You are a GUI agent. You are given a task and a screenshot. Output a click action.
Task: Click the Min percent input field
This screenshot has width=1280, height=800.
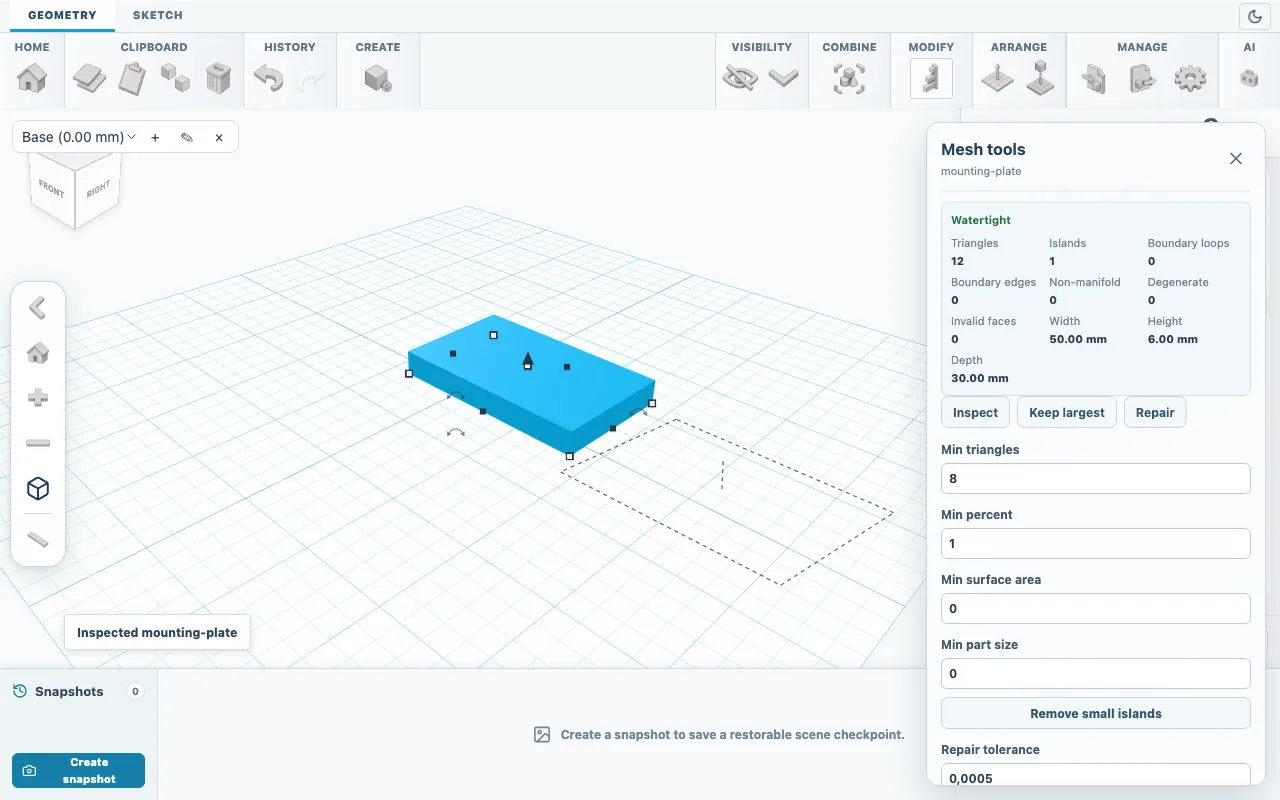1096,543
